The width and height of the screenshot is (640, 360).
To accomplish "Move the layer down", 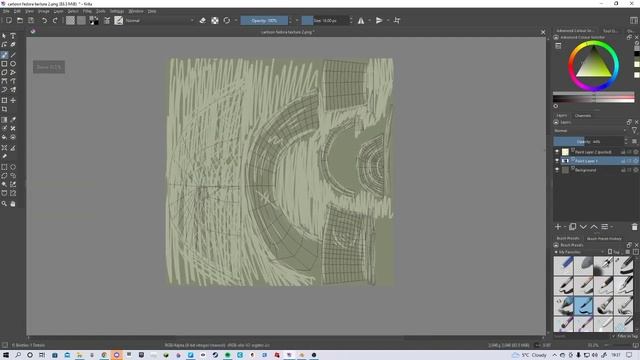I will [583, 227].
